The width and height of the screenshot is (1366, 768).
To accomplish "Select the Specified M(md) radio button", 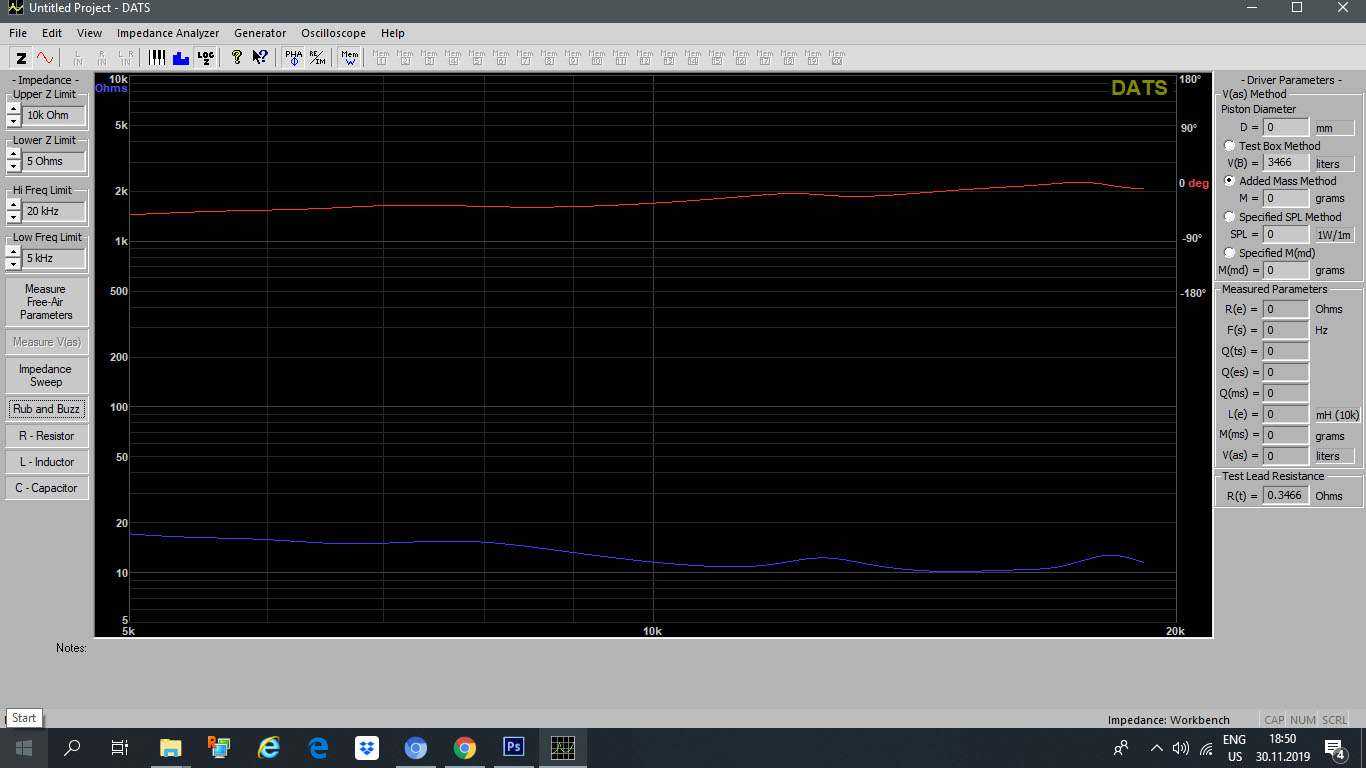I will (1230, 253).
